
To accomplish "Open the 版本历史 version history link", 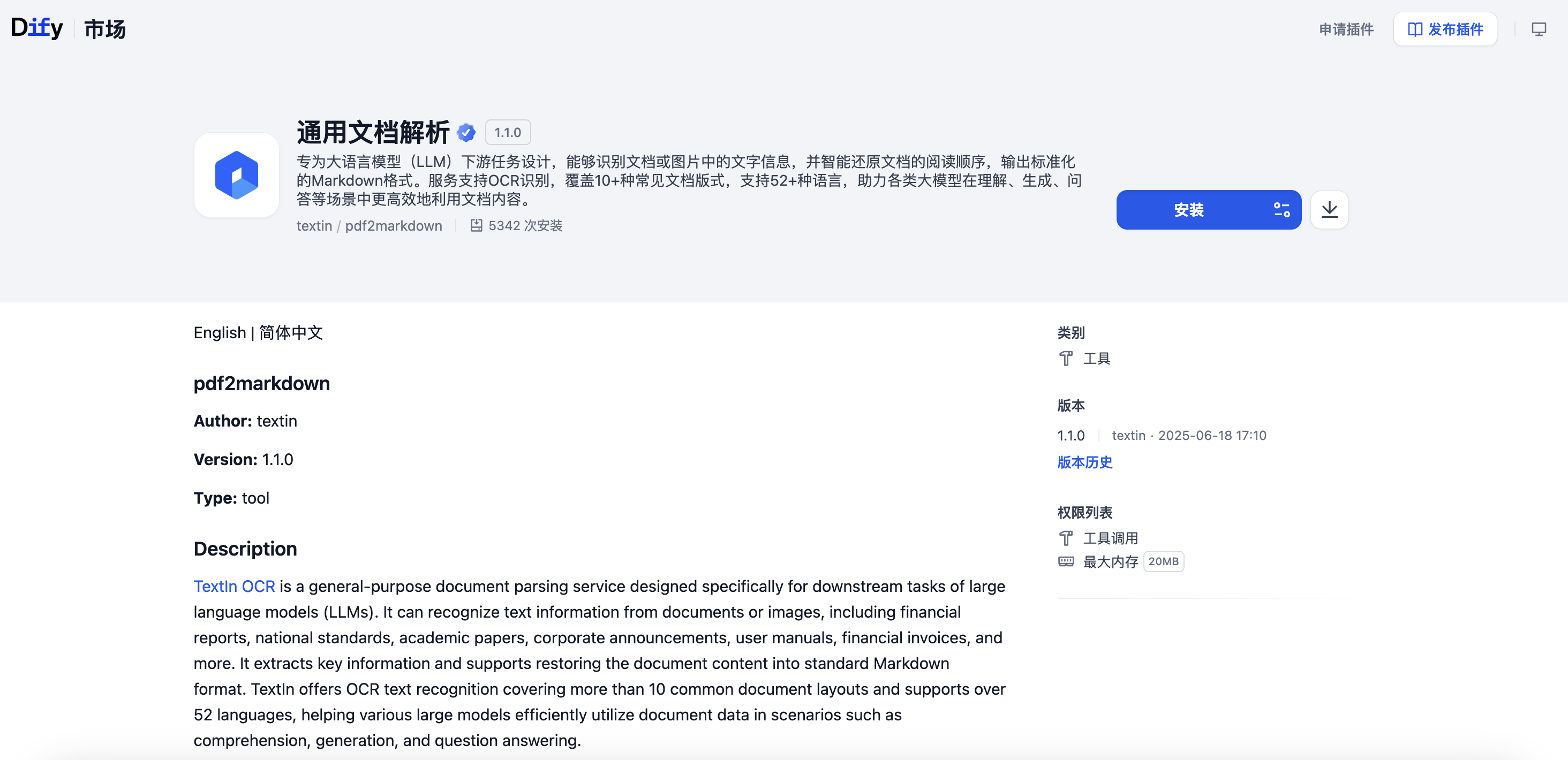I will (x=1084, y=462).
